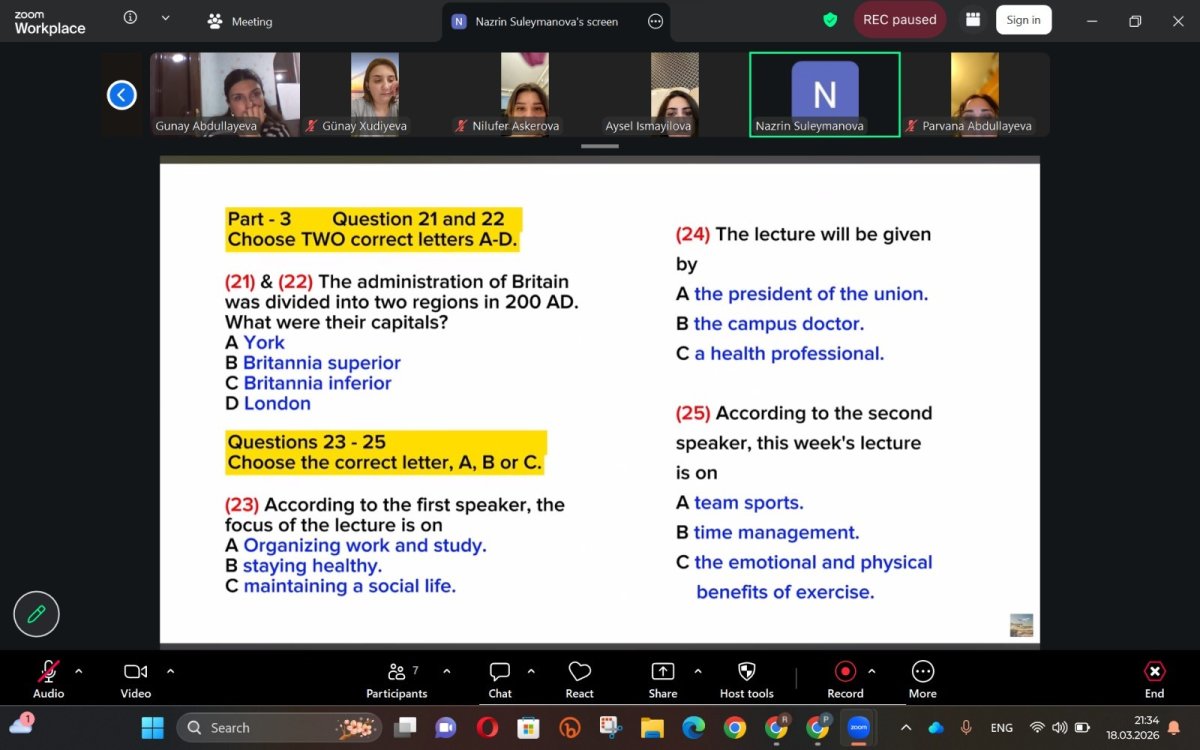Expand the Audio options caret

click(79, 671)
